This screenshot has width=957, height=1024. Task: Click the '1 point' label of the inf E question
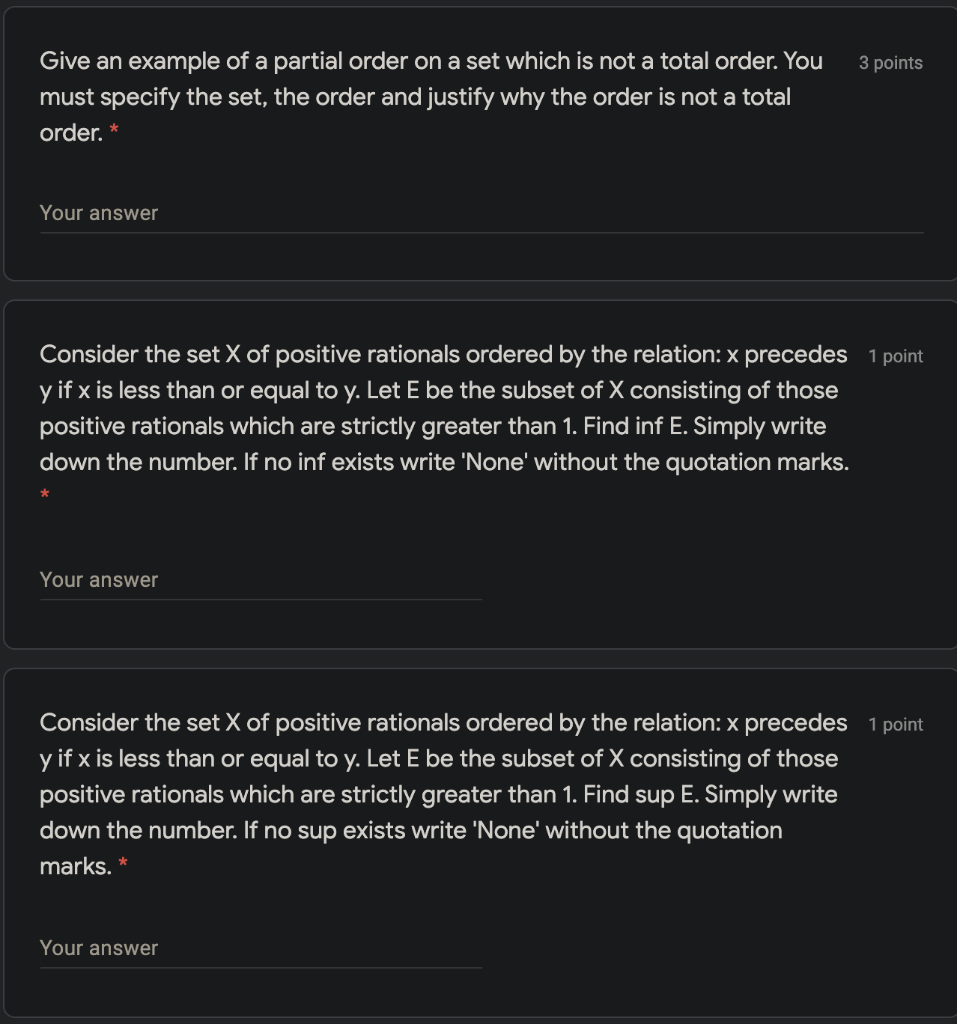pyautogui.click(x=896, y=356)
